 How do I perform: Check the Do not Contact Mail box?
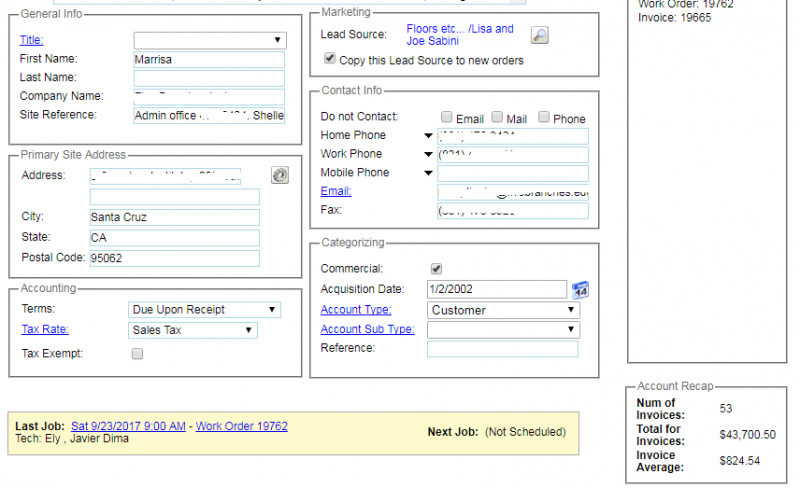pos(497,117)
